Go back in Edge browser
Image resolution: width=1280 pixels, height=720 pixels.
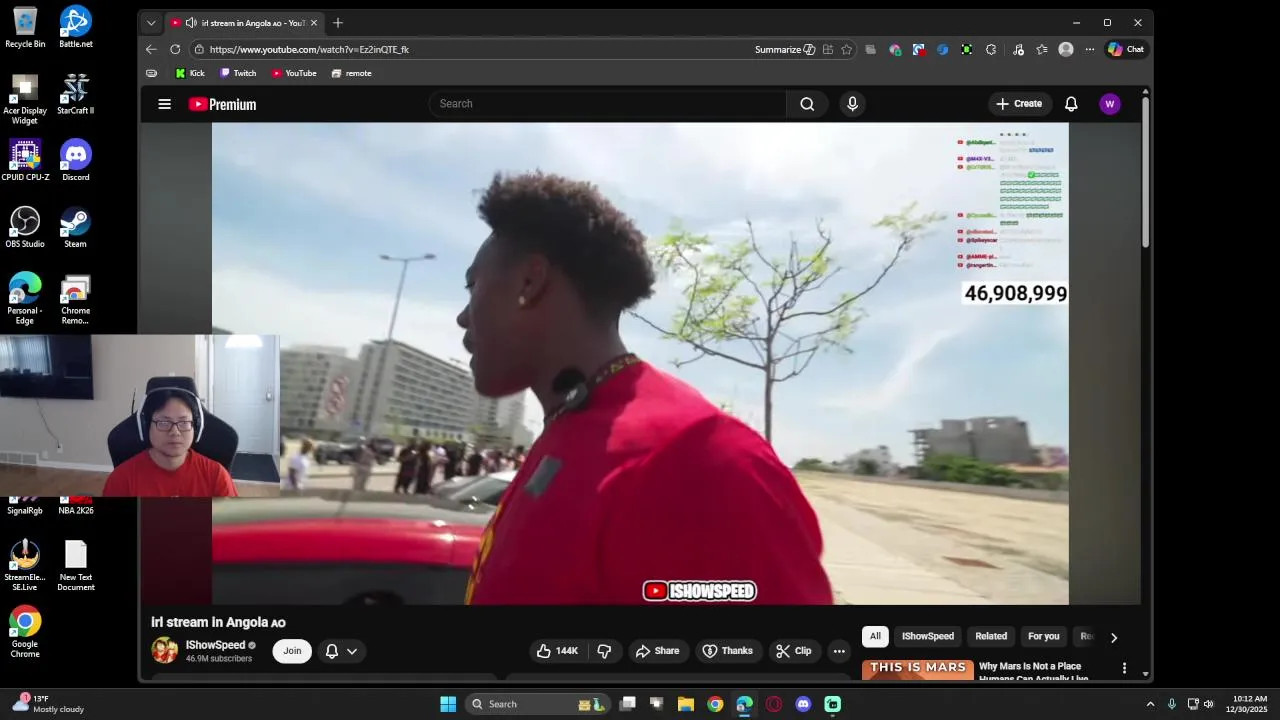pos(151,49)
